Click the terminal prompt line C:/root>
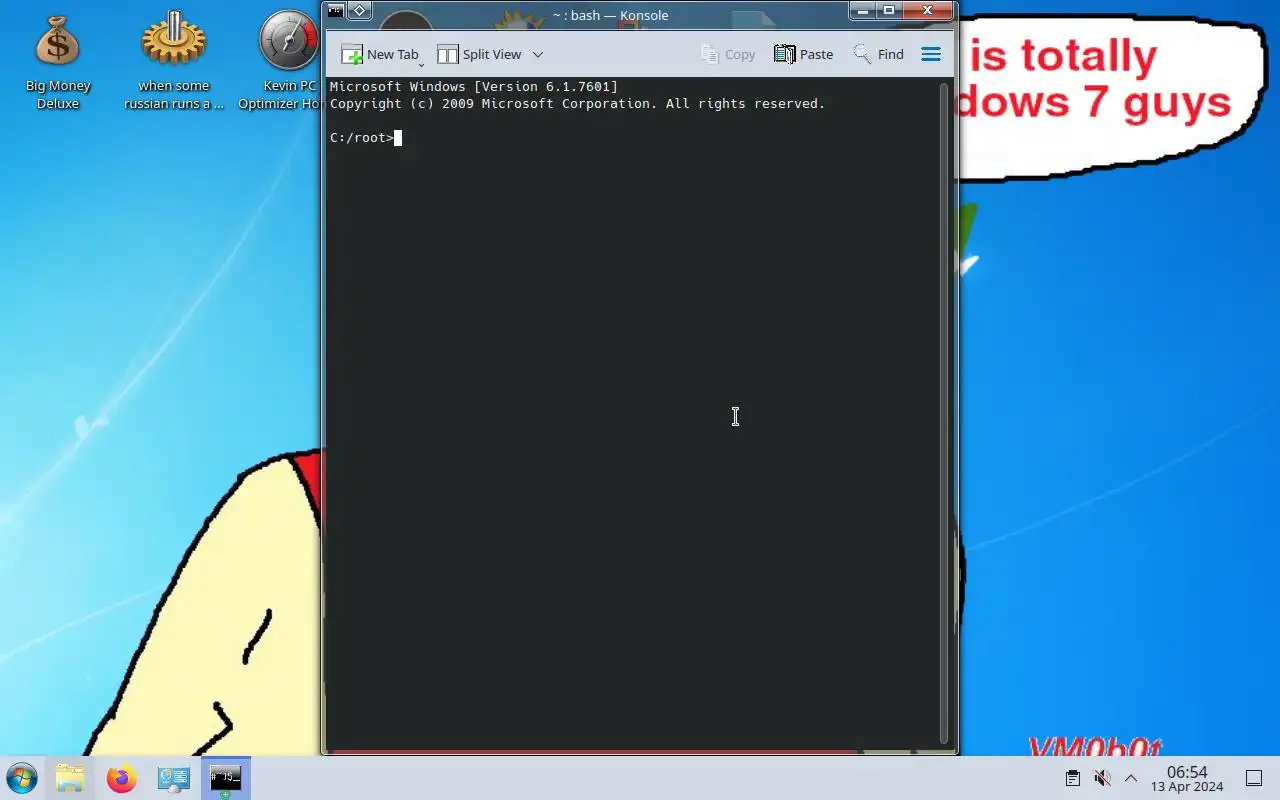The image size is (1280, 800). click(x=362, y=138)
